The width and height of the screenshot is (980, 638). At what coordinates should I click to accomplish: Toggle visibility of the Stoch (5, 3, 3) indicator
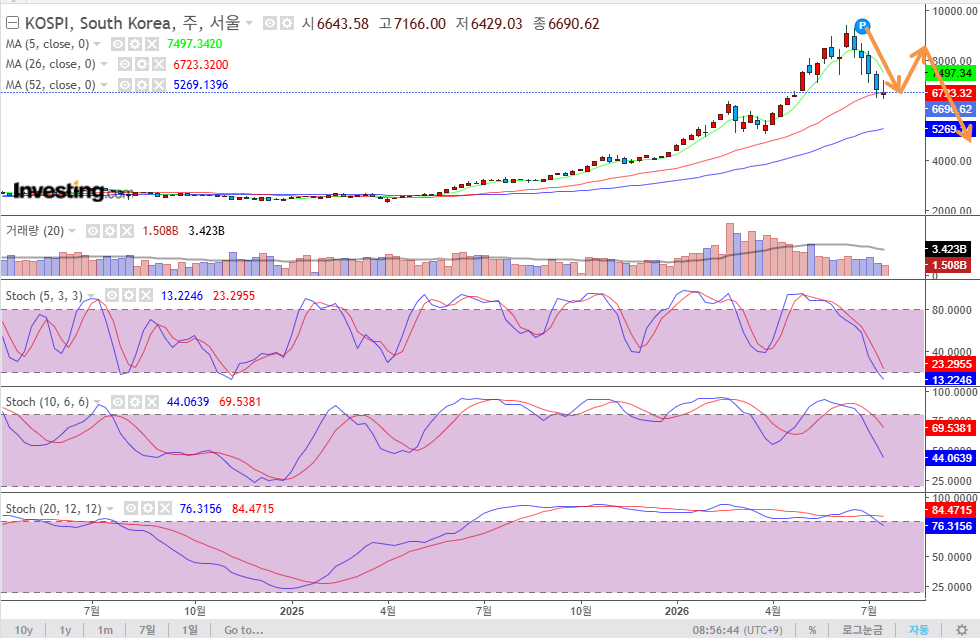pos(112,296)
